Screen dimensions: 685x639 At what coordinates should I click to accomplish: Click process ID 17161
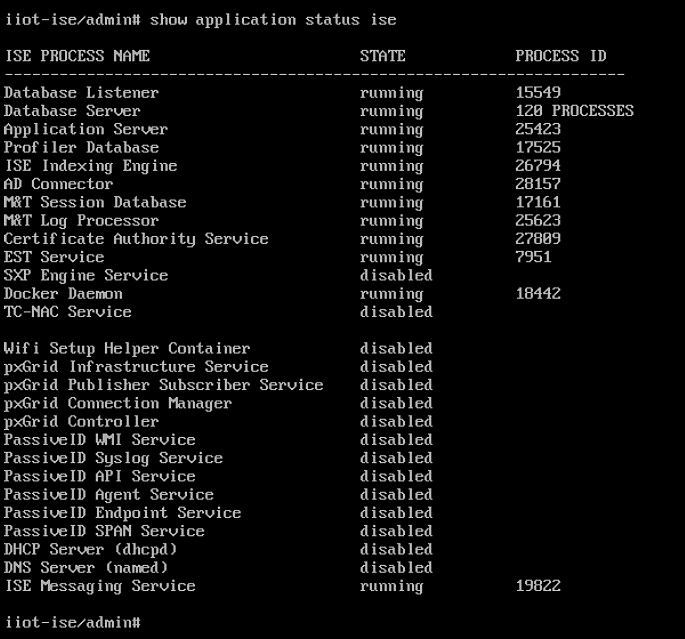click(538, 203)
